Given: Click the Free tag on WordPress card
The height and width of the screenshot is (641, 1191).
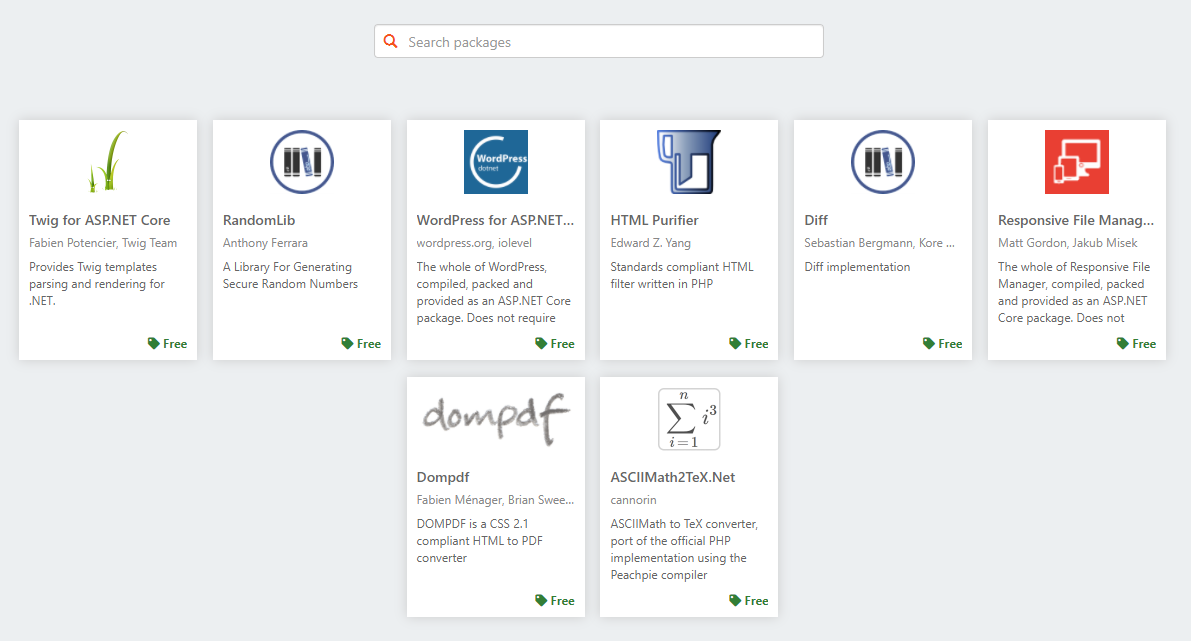Looking at the screenshot, I should [554, 343].
